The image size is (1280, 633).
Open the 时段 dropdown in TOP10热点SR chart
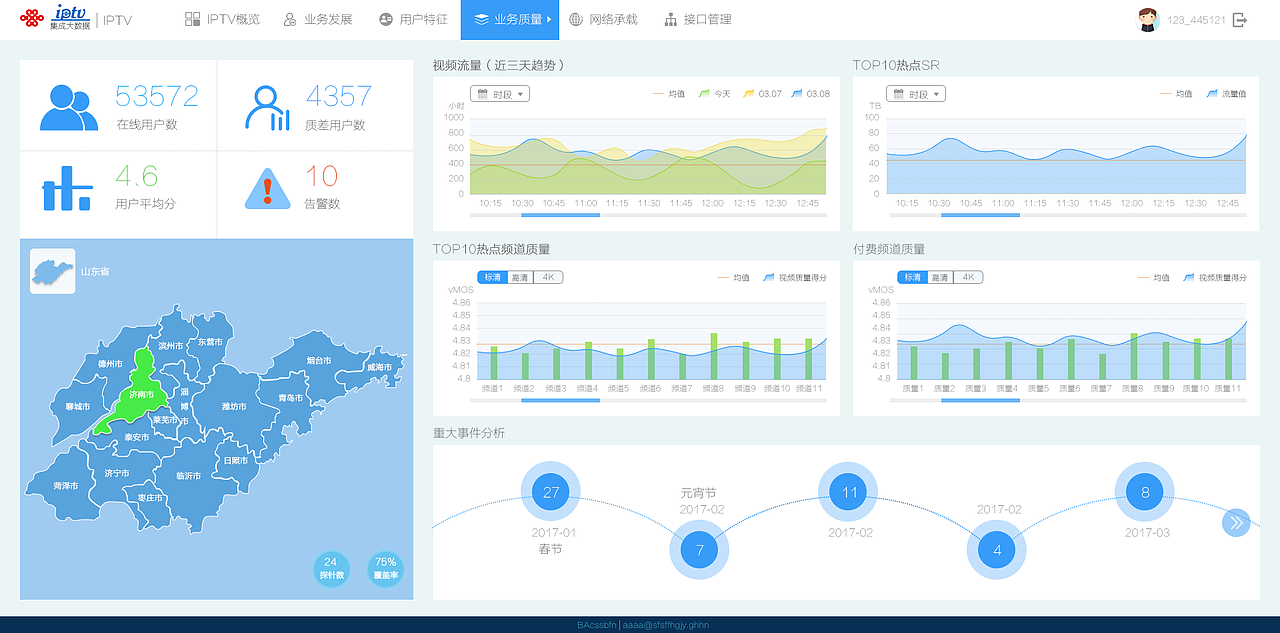pos(916,94)
